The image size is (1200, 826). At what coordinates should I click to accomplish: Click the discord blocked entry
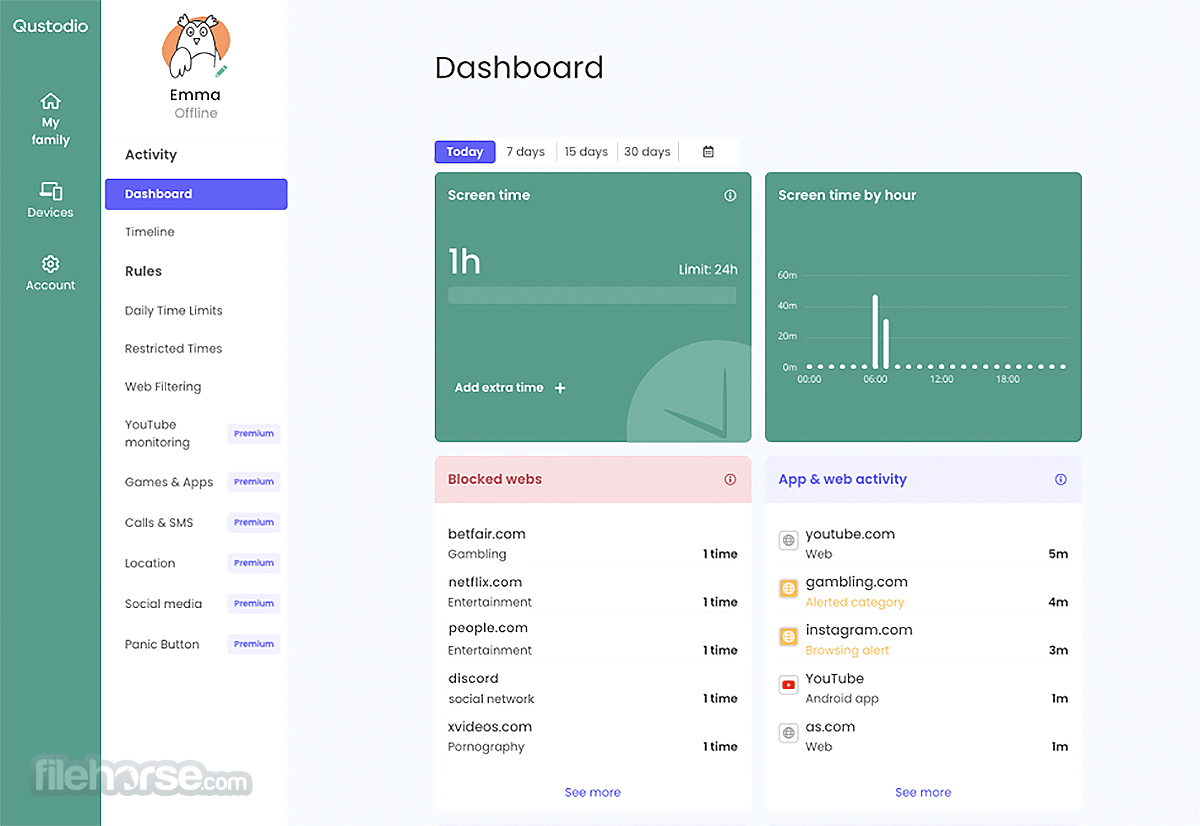[592, 688]
